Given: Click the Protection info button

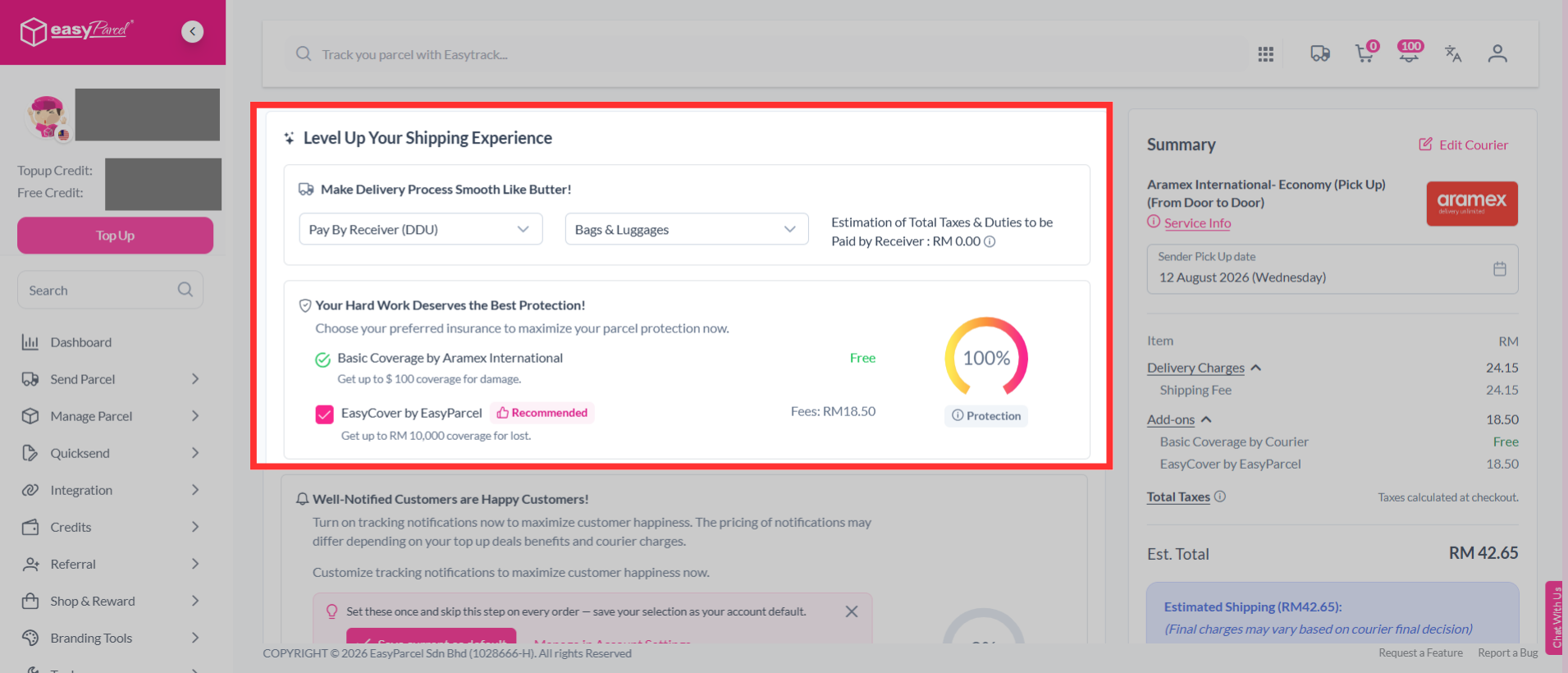Looking at the screenshot, I should tap(985, 416).
